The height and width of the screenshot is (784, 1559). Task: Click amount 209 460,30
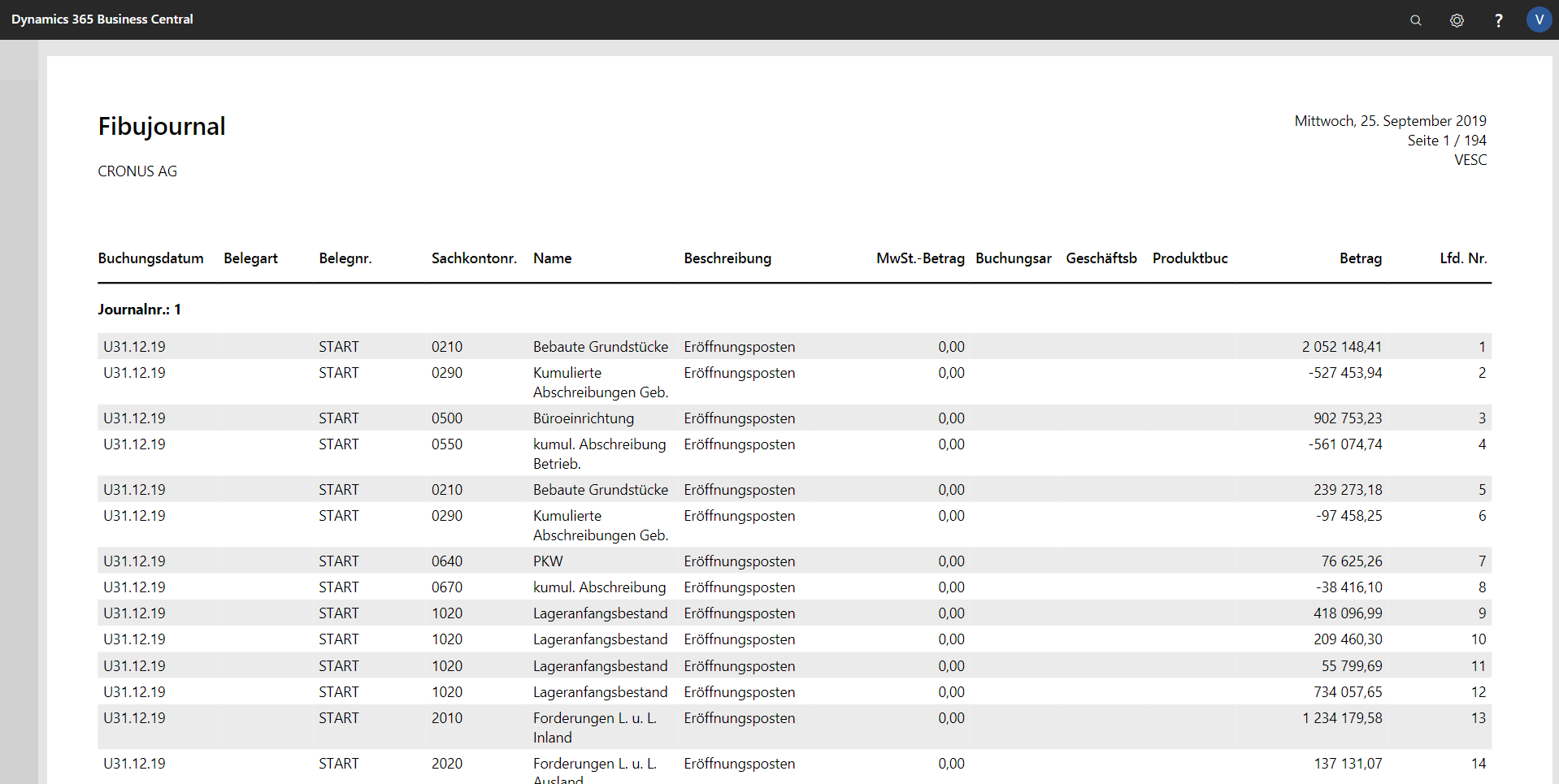tap(1348, 639)
